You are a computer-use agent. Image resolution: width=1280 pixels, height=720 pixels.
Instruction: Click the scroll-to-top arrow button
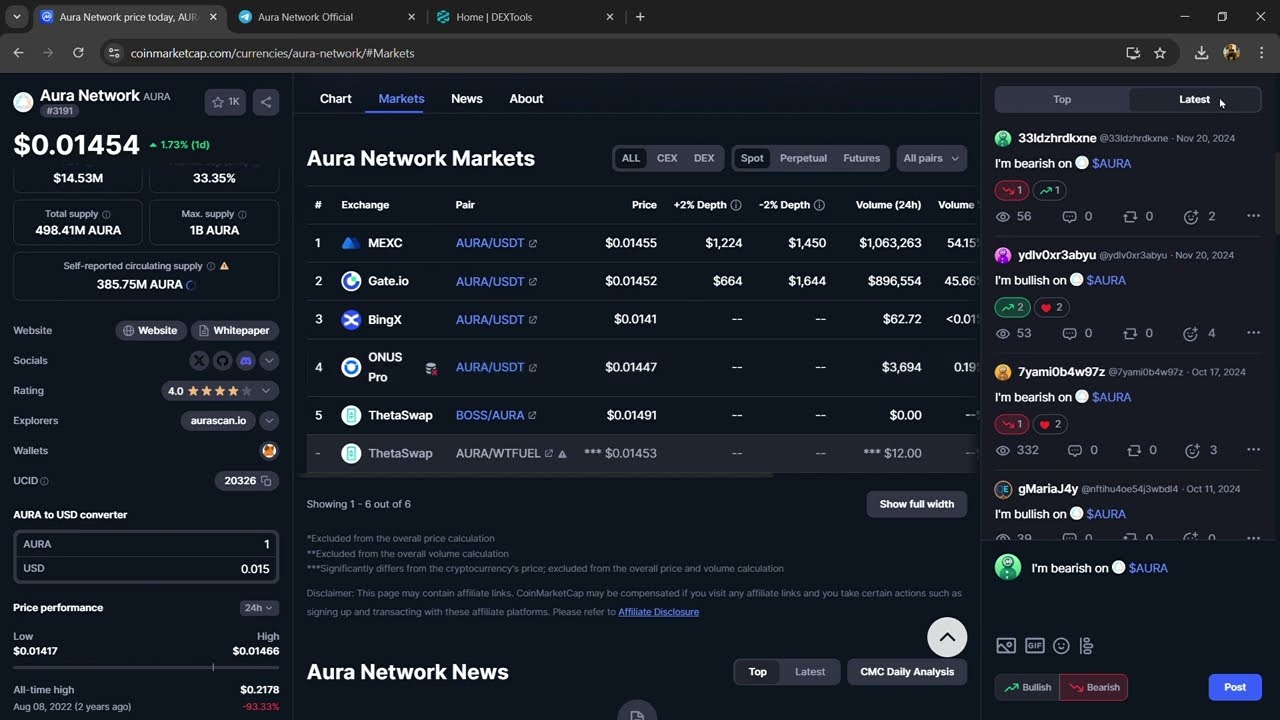click(x=947, y=637)
